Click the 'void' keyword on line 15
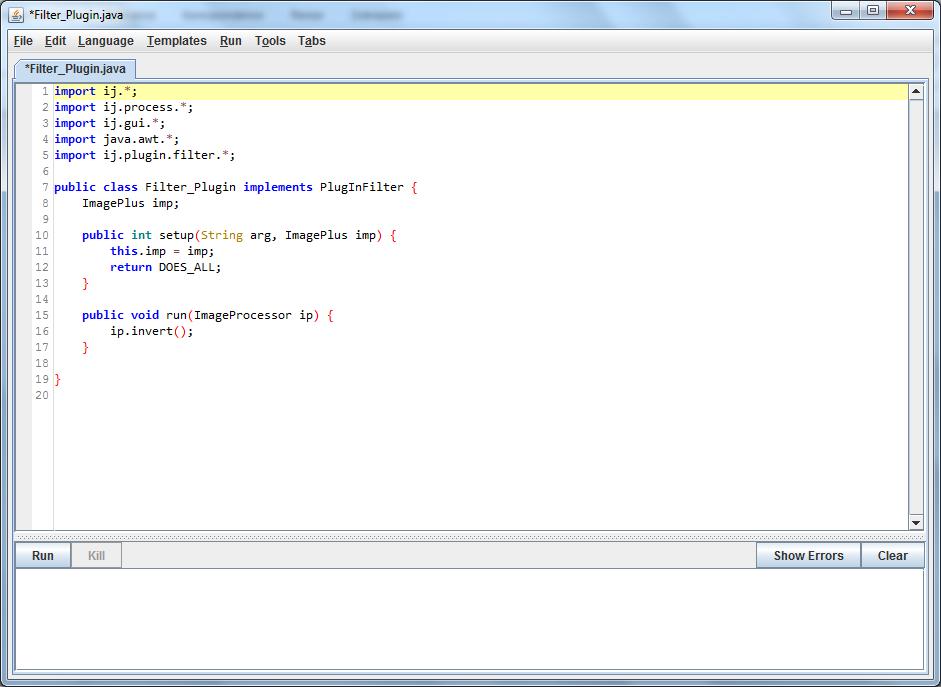941x687 pixels. pos(145,315)
